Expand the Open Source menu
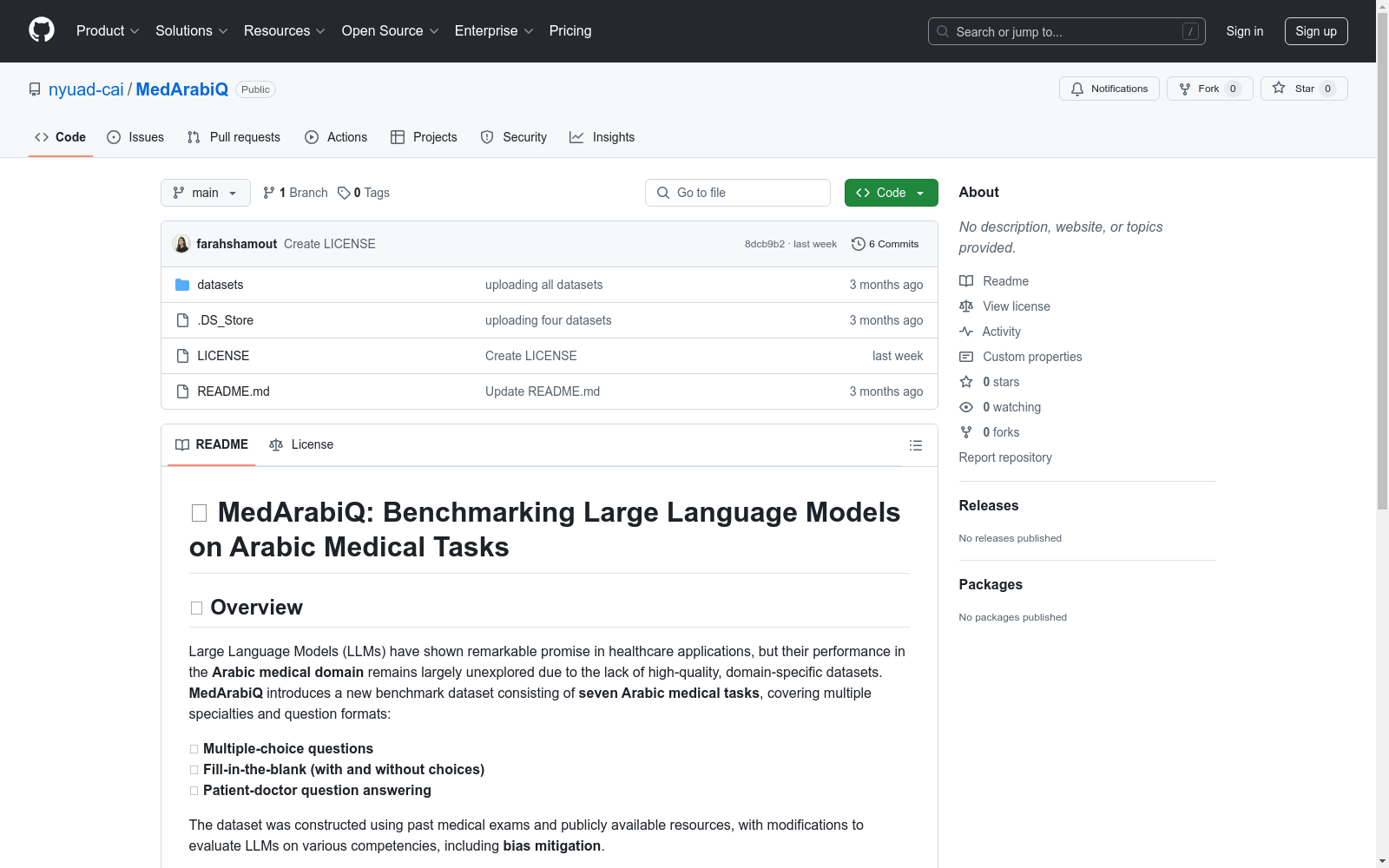Image resolution: width=1389 pixels, height=868 pixels. pyautogui.click(x=391, y=31)
